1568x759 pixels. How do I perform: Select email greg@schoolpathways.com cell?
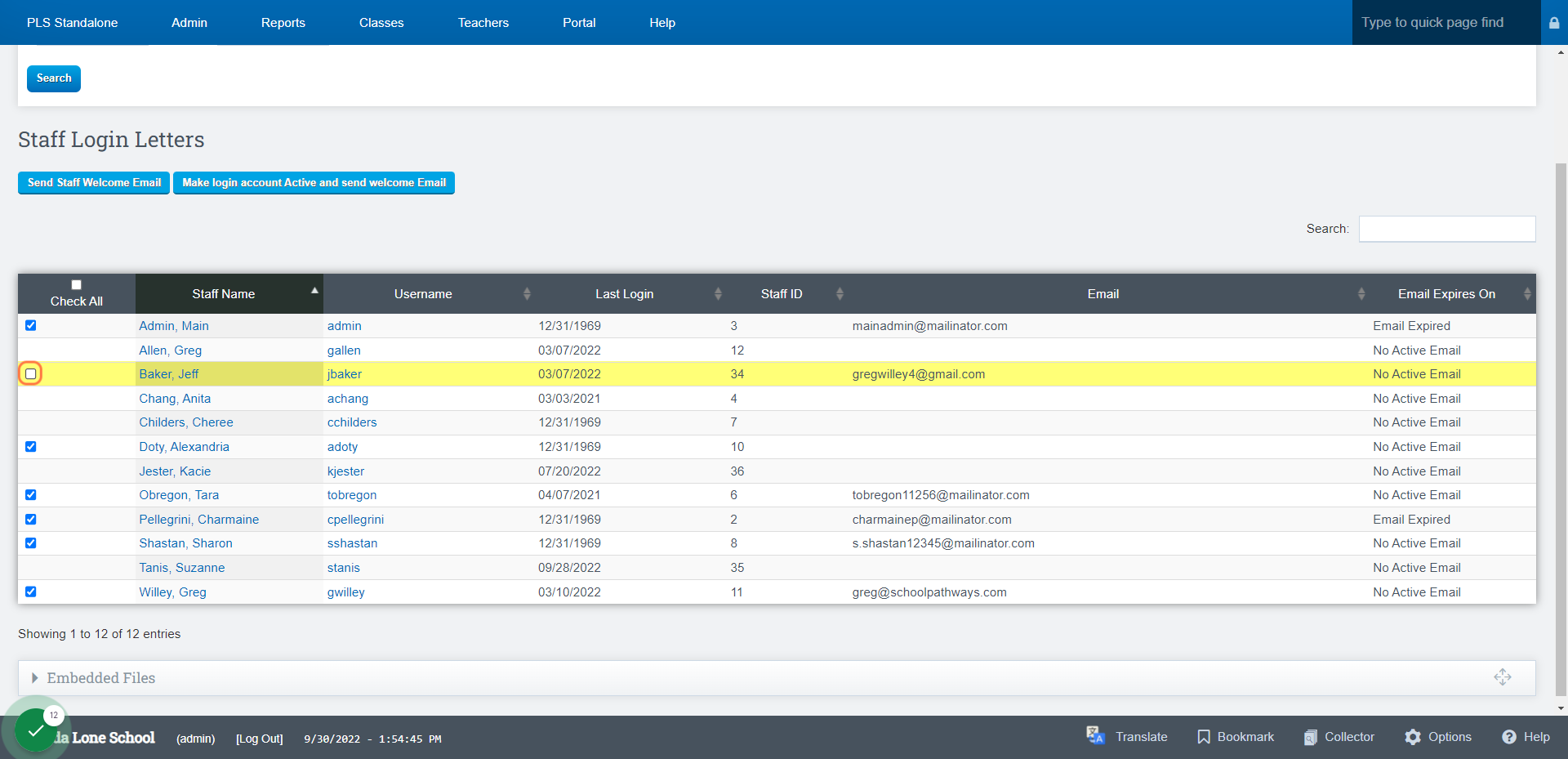(929, 592)
